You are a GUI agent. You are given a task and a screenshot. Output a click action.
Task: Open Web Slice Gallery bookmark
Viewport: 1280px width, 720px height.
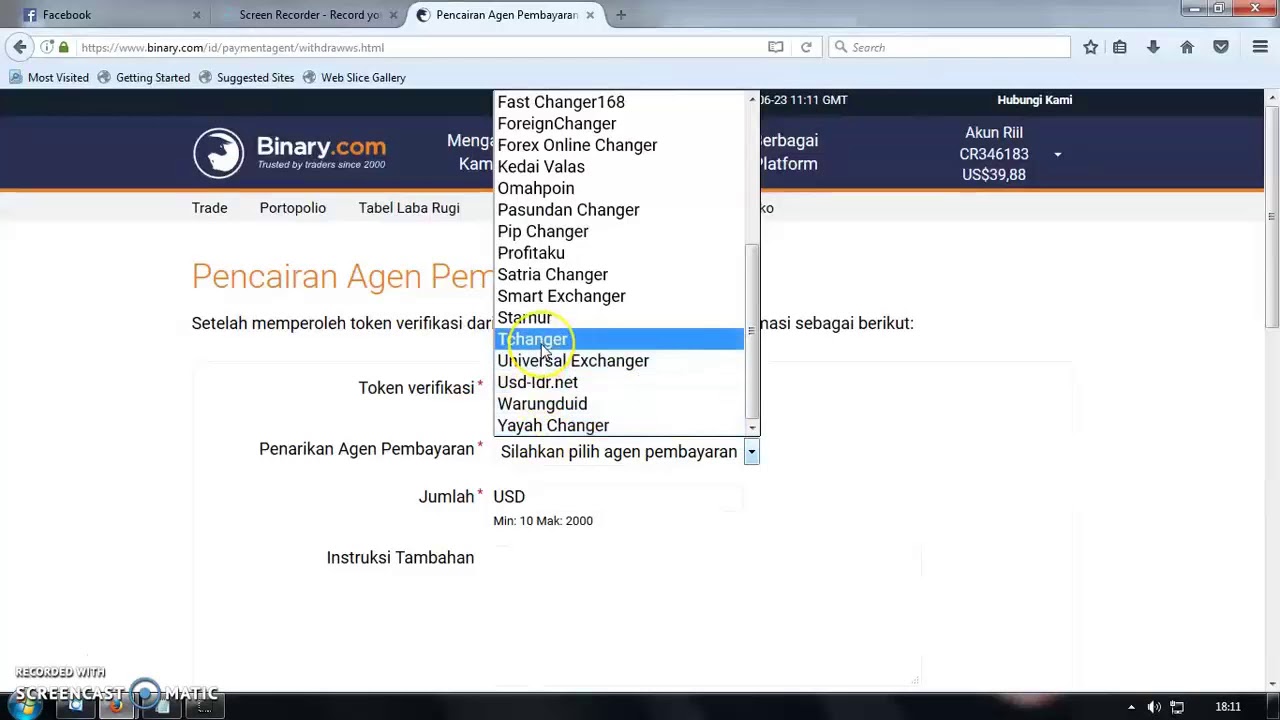pyautogui.click(x=354, y=77)
